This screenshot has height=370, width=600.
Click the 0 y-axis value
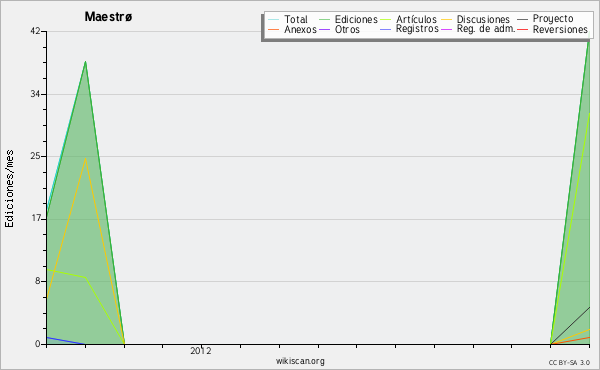tap(38, 344)
